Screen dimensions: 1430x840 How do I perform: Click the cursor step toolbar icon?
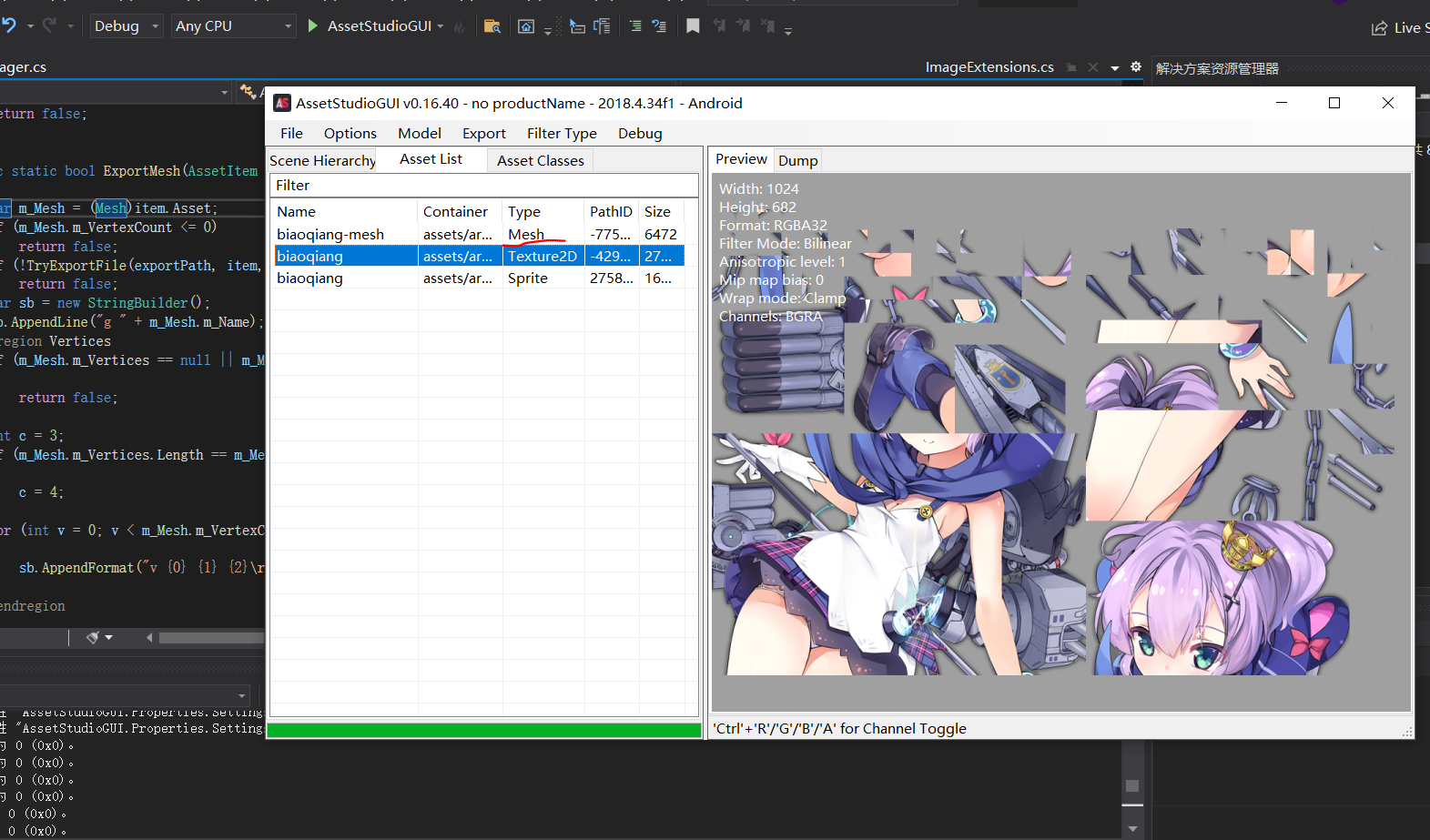(577, 26)
